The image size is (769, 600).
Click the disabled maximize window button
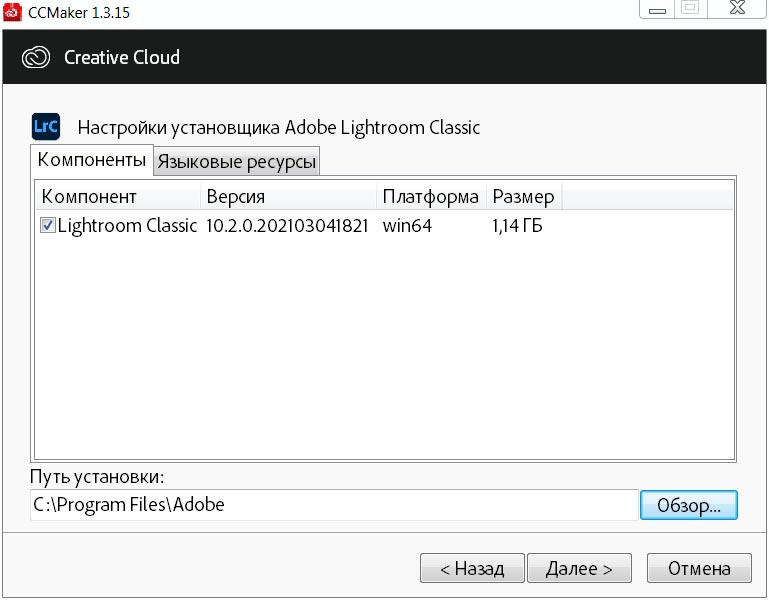[691, 8]
